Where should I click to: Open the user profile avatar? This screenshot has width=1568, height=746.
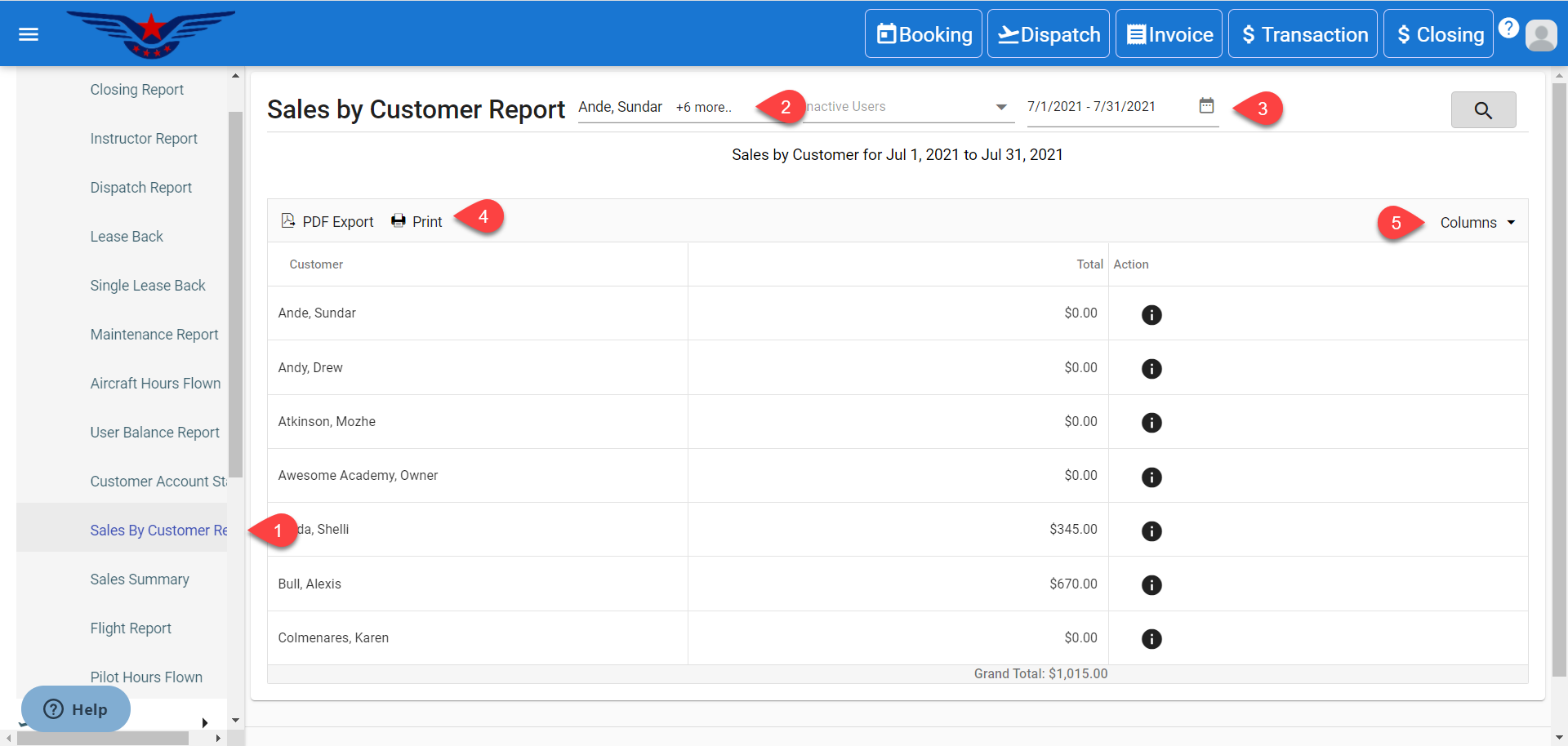click(x=1541, y=35)
